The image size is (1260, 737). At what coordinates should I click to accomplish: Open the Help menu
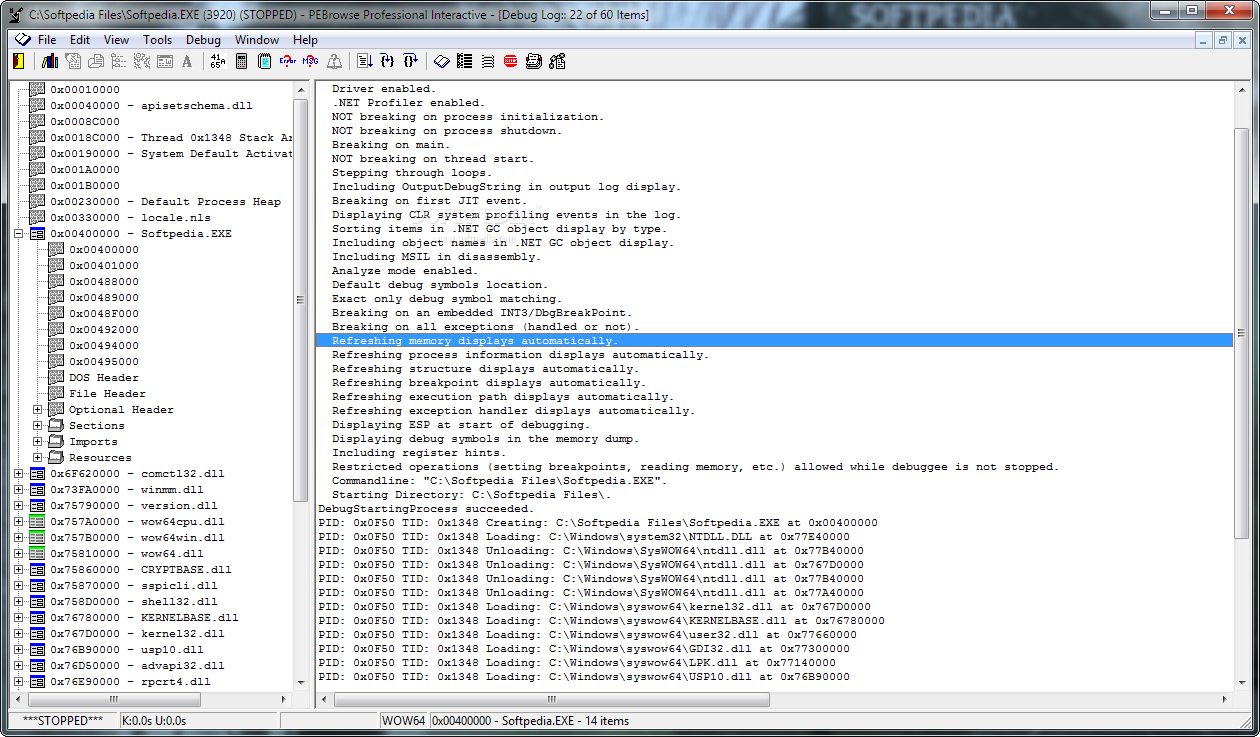tap(305, 40)
